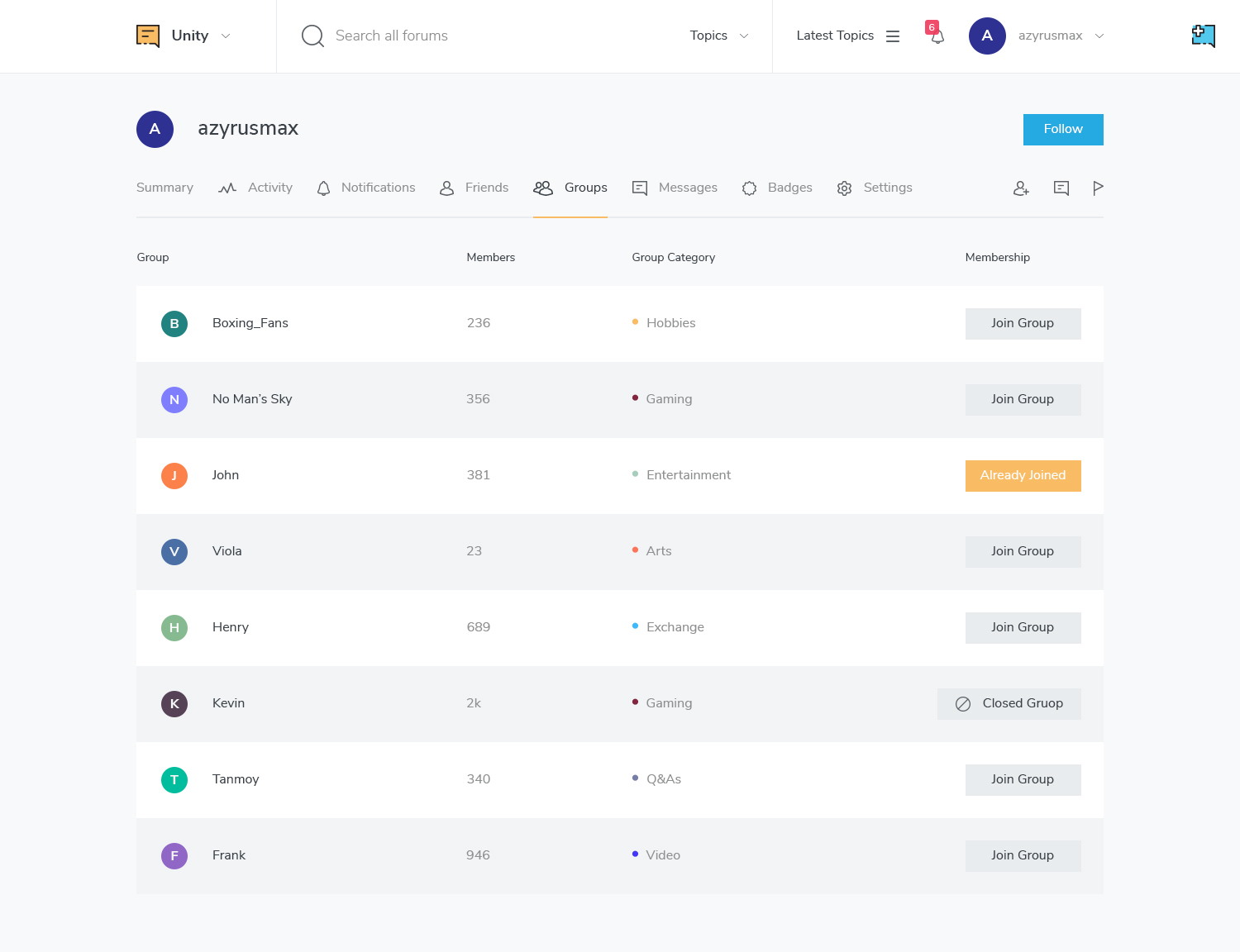Click the azyrusmax profile avatar
The image size is (1240, 952).
pyautogui.click(x=155, y=129)
